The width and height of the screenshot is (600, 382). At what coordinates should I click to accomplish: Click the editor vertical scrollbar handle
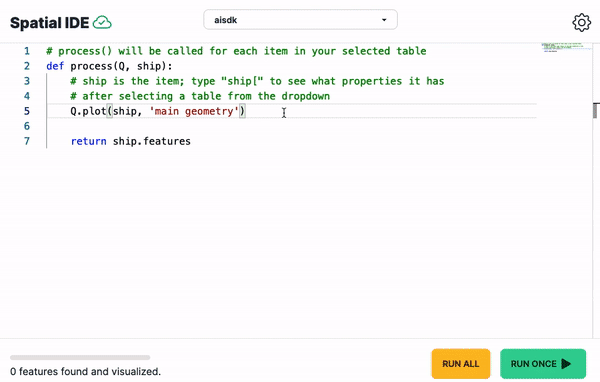596,111
